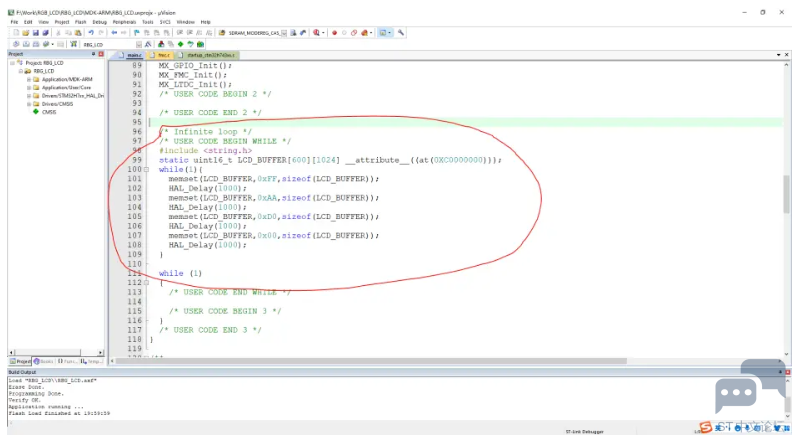Open Configuration wrench icon
Image resolution: width=794 pixels, height=442 pixels.
point(401,33)
